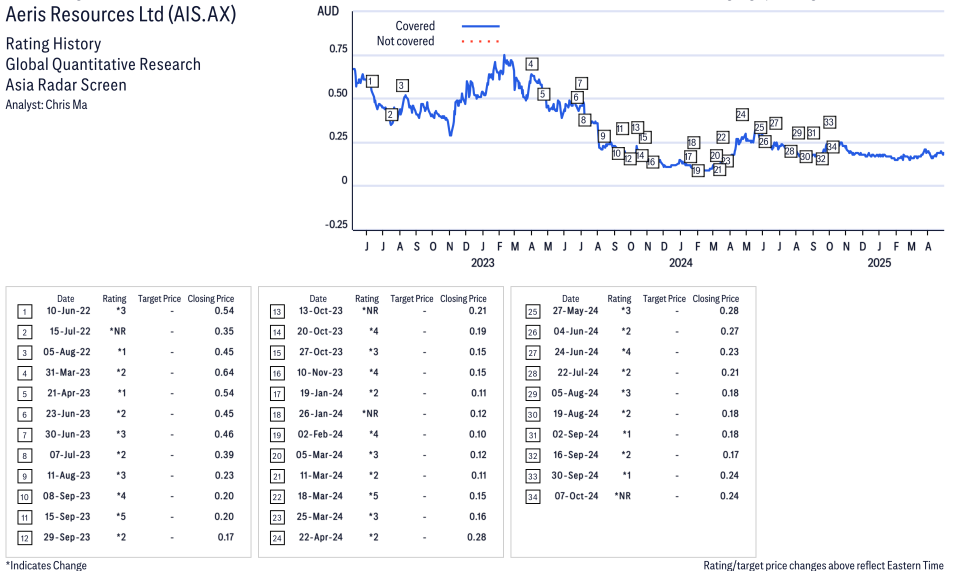Viewport: 955px width, 571px height.
Task: Click chart marker 9 on the graph
Action: click(x=604, y=136)
